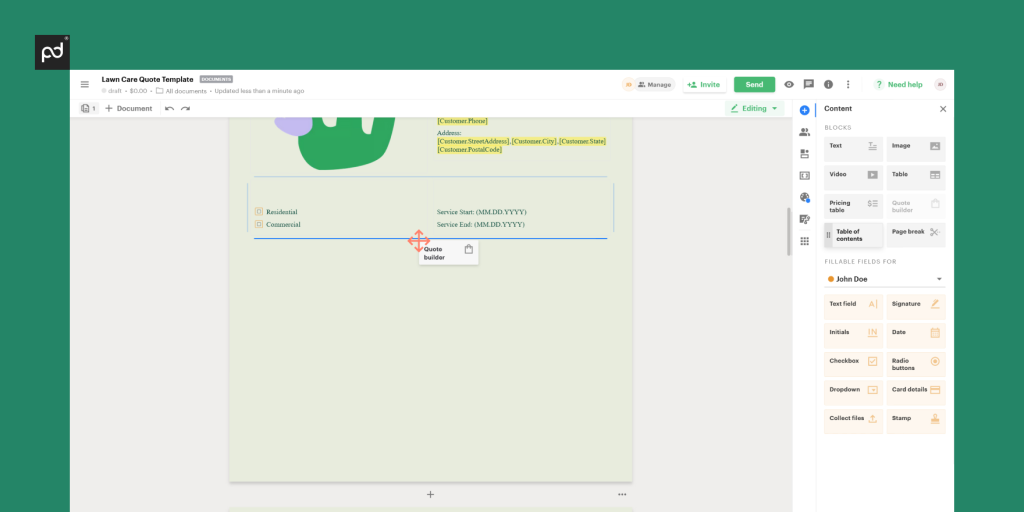This screenshot has width=1024, height=512.
Task: Open the three-dot more options menu
Action: [x=848, y=84]
